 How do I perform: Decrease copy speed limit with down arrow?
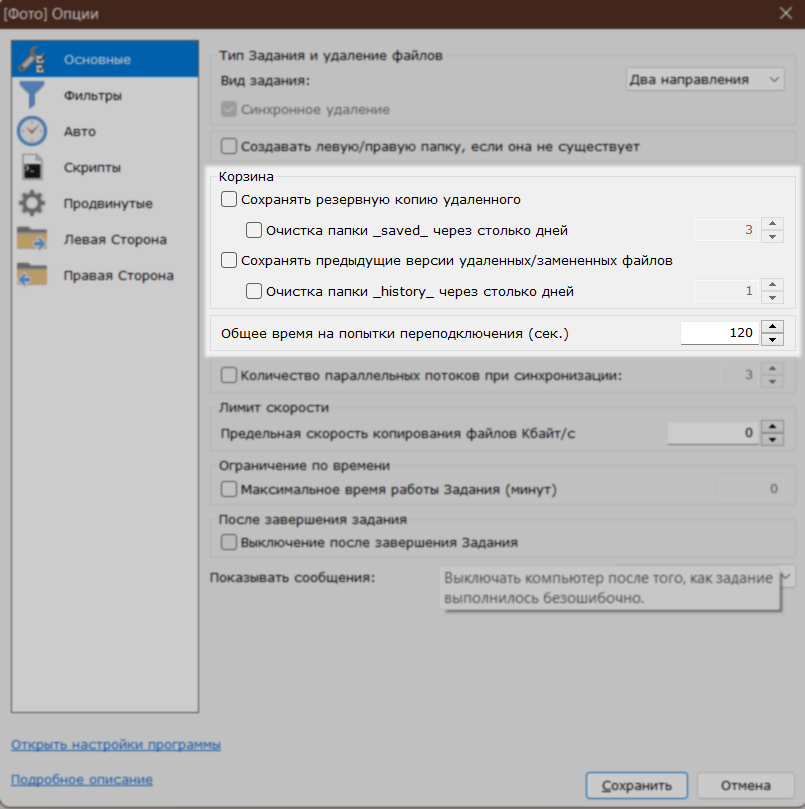click(x=772, y=439)
